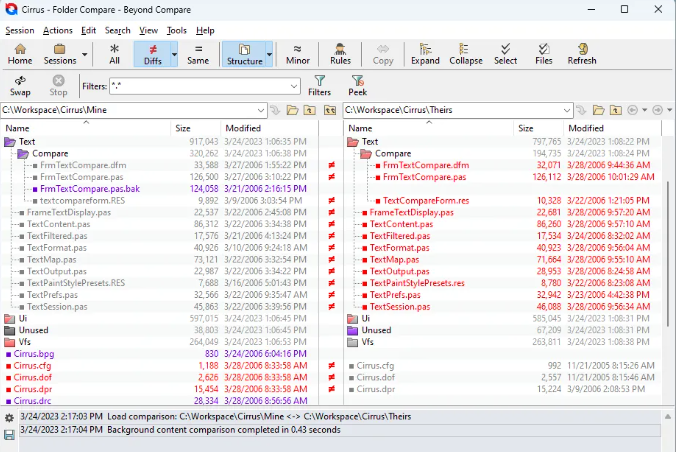Collapse the left Text folder
Image resolution: width=676 pixels, height=452 pixels.
[x=10, y=142]
